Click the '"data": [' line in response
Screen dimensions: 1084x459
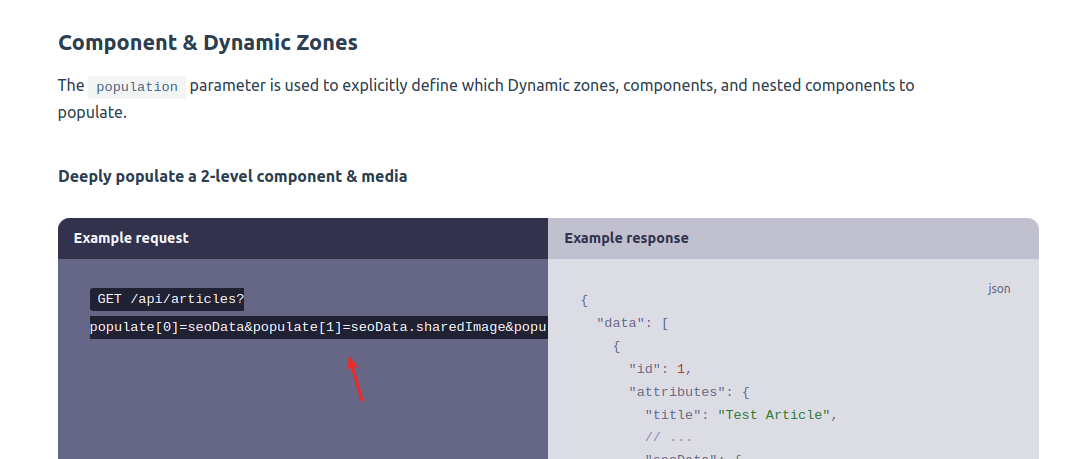pos(632,324)
